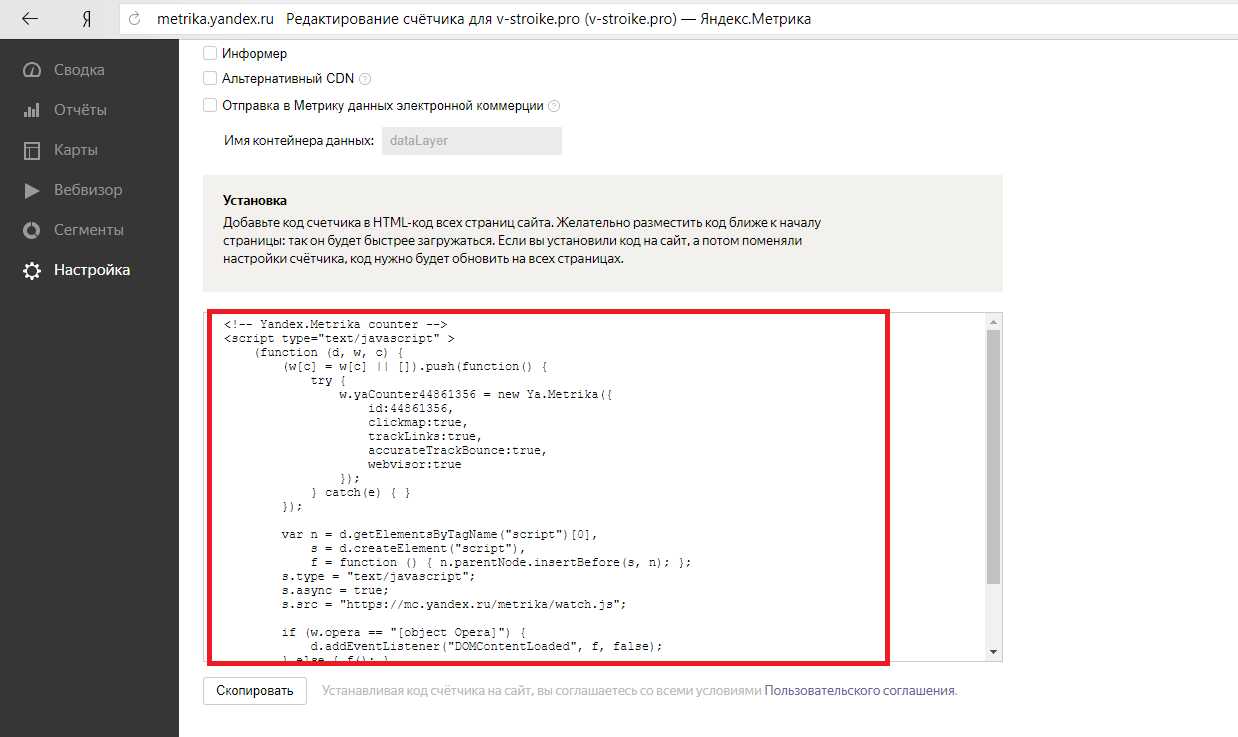Toggle Альтернативный CDN checkbox
Screen dimensions: 1238x737
pos(210,78)
